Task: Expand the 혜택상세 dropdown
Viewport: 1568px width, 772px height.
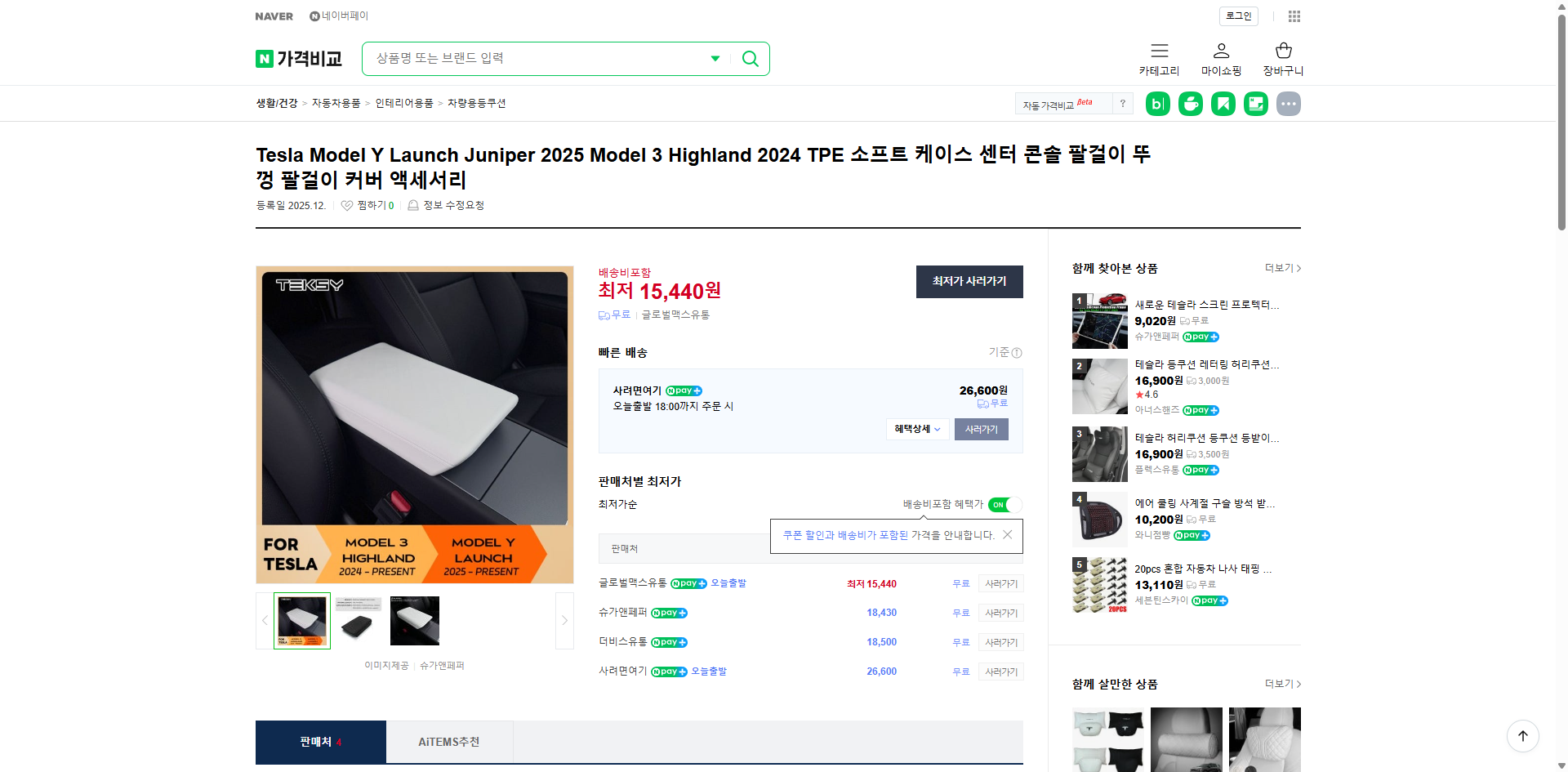Action: (916, 429)
